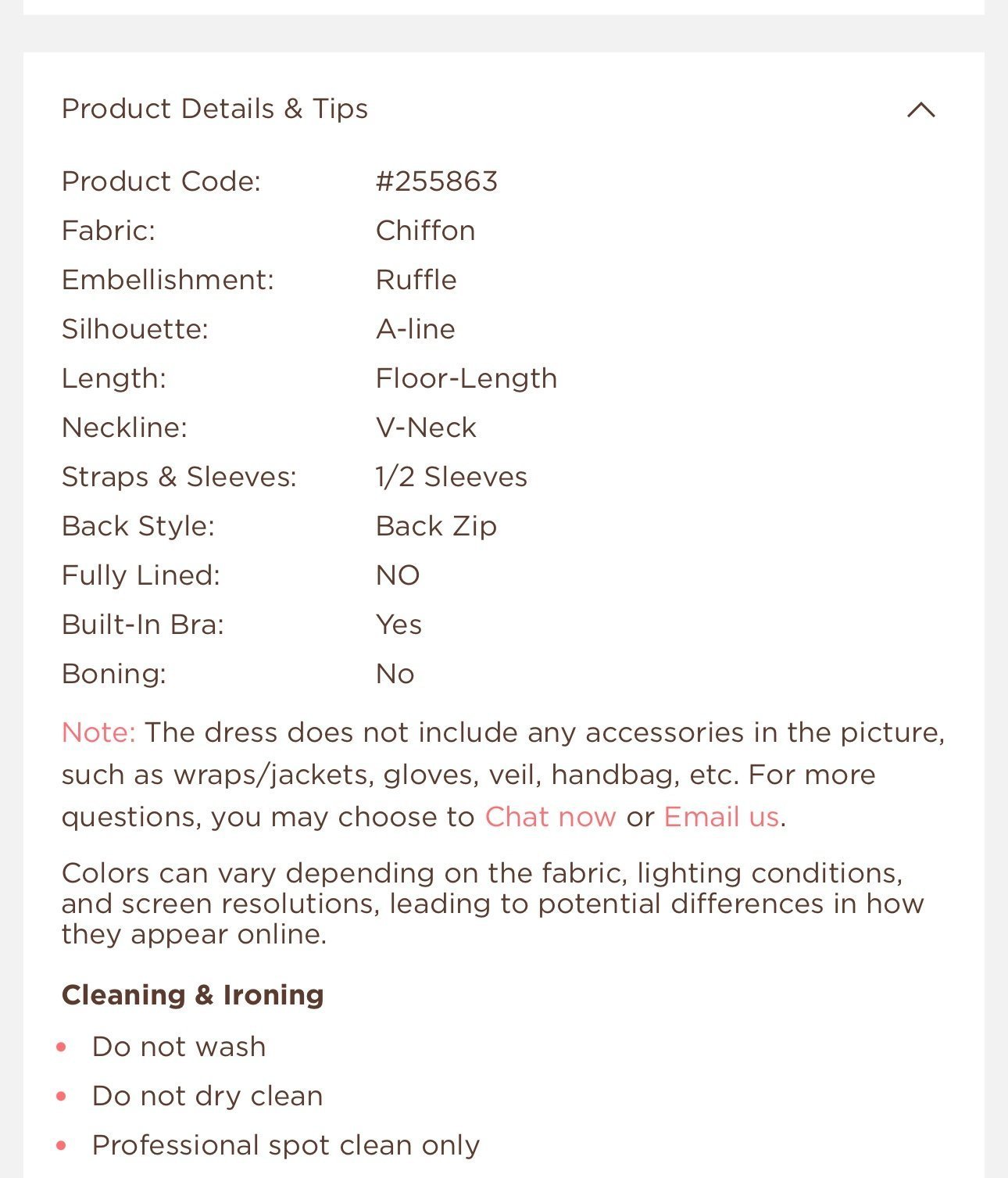
Task: Click the 1/2 Sleeves value
Action: click(452, 477)
